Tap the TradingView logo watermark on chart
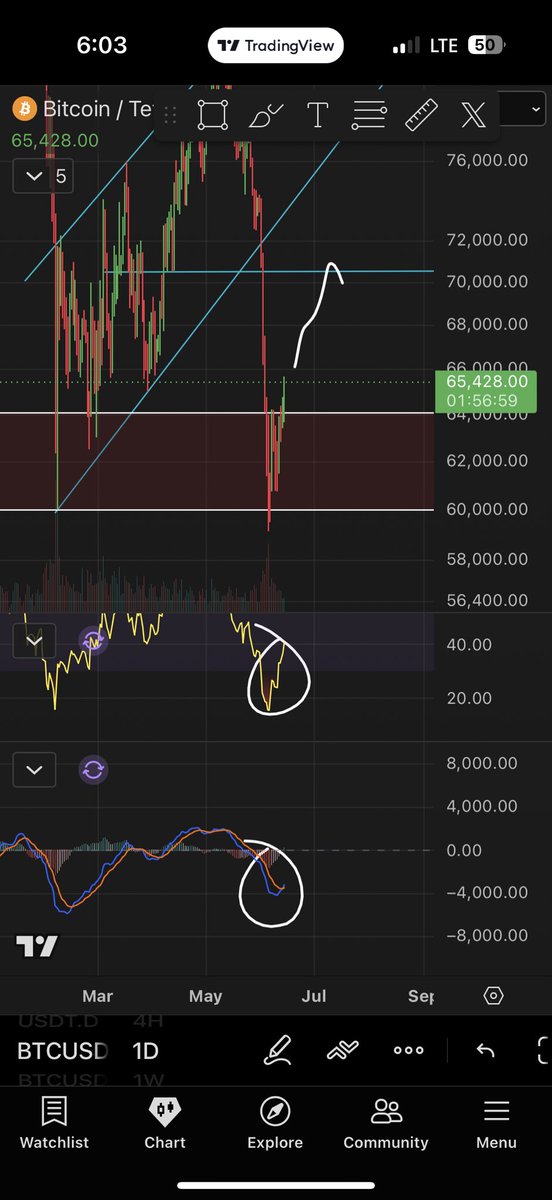This screenshot has height=1200, width=552. click(37, 946)
